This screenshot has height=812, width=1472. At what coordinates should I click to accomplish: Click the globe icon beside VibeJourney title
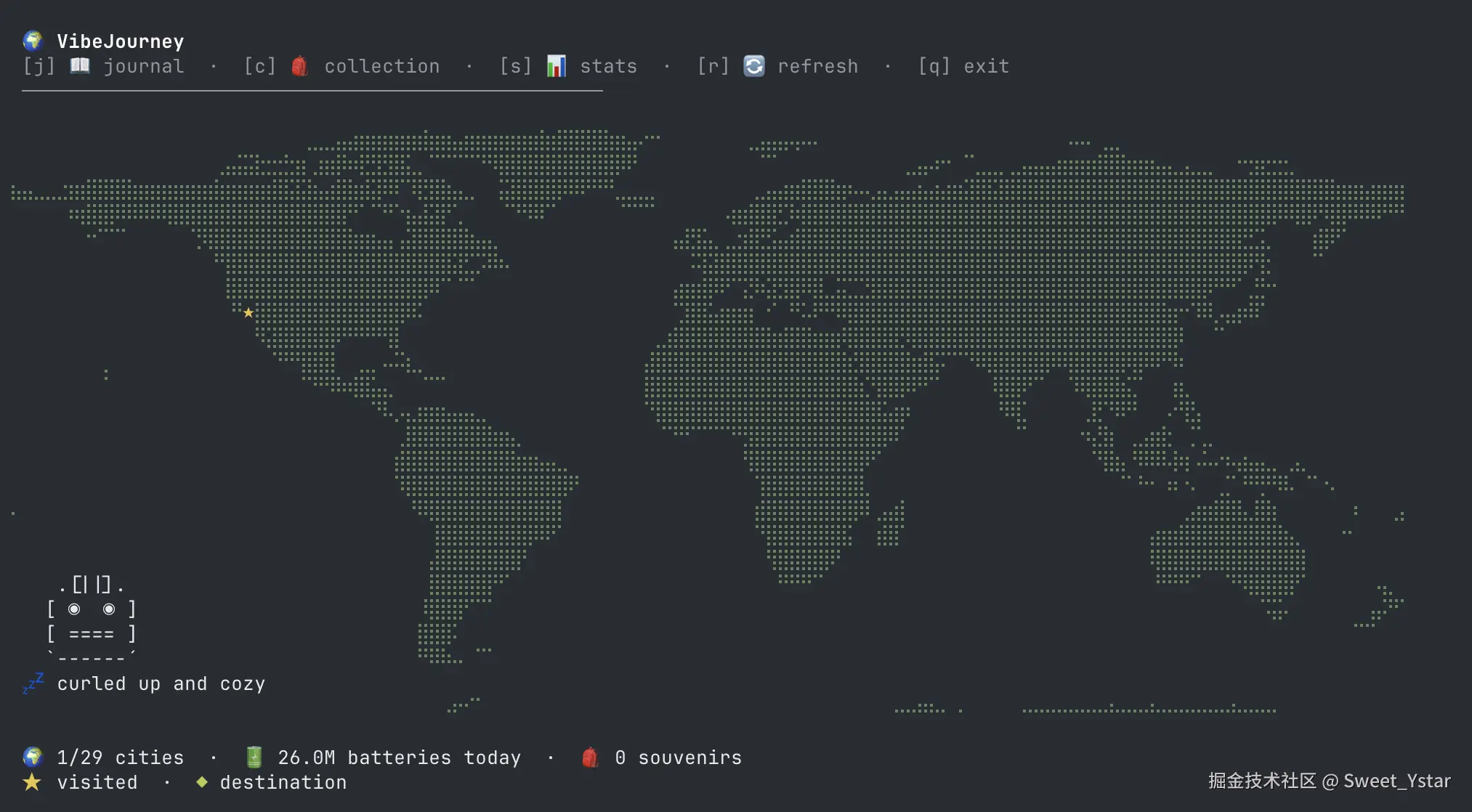click(x=33, y=41)
